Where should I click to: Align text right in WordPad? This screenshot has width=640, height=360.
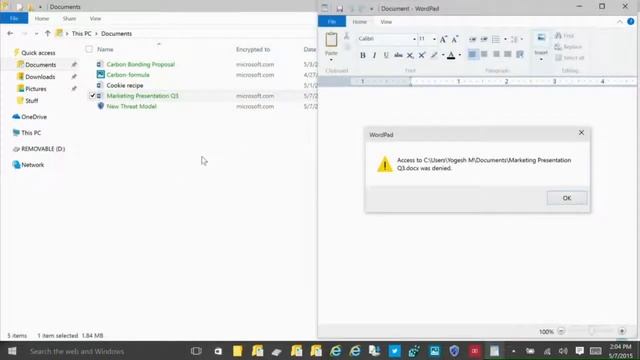pos(496,54)
